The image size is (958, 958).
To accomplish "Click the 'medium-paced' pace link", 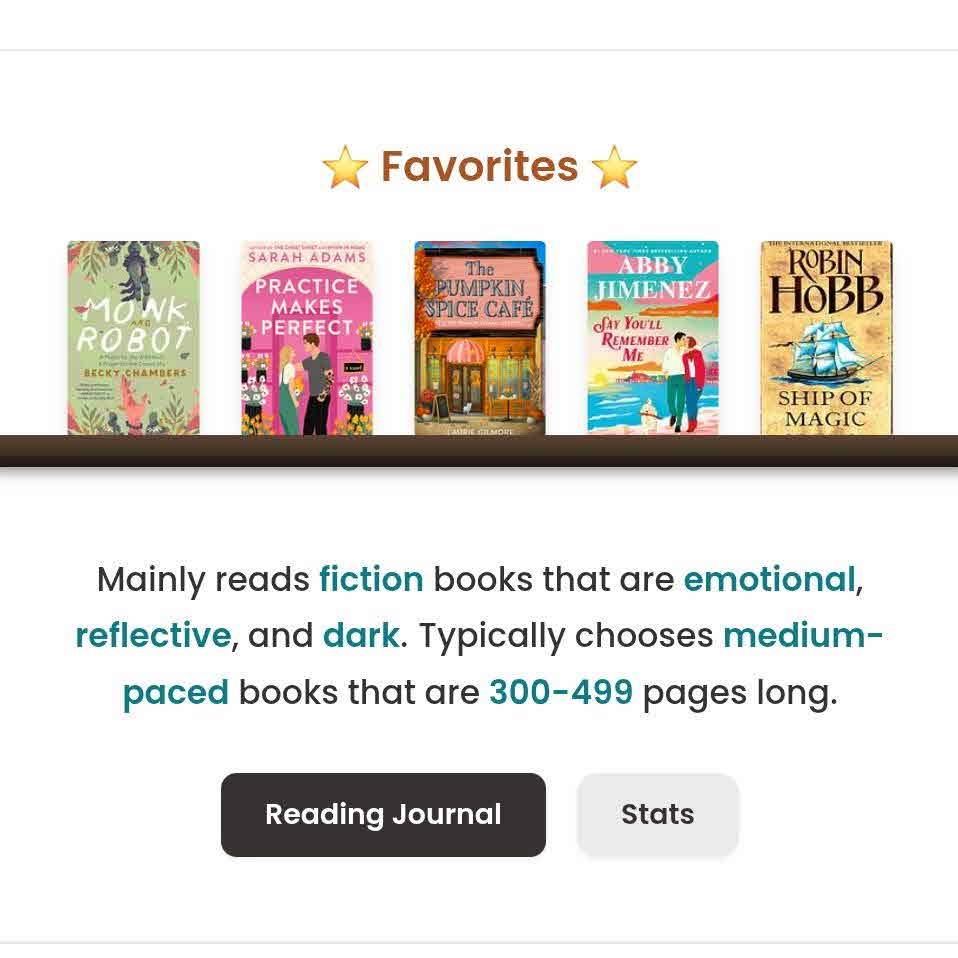I will pyautogui.click(x=802, y=636).
